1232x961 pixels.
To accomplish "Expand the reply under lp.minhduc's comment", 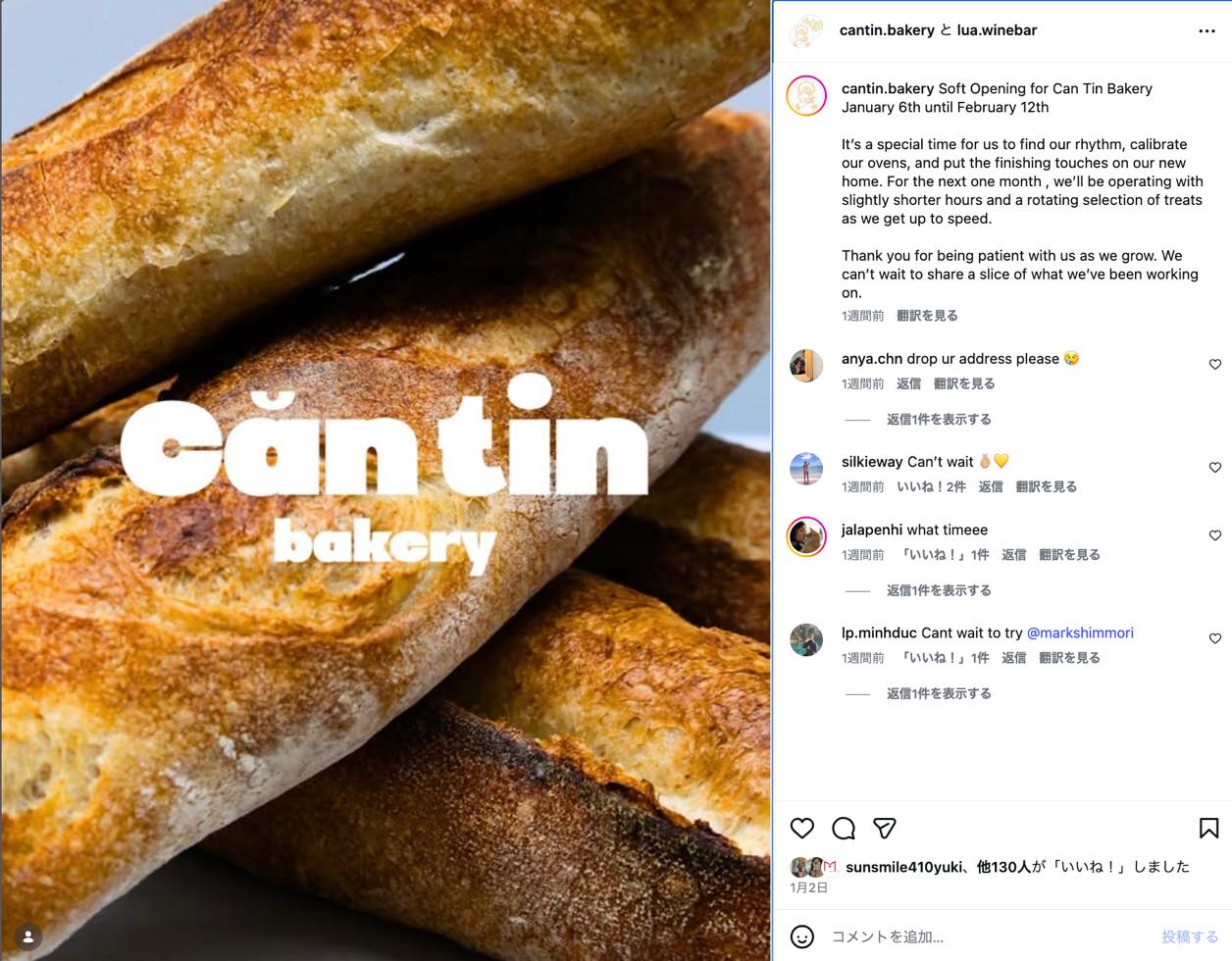I will pos(939,693).
